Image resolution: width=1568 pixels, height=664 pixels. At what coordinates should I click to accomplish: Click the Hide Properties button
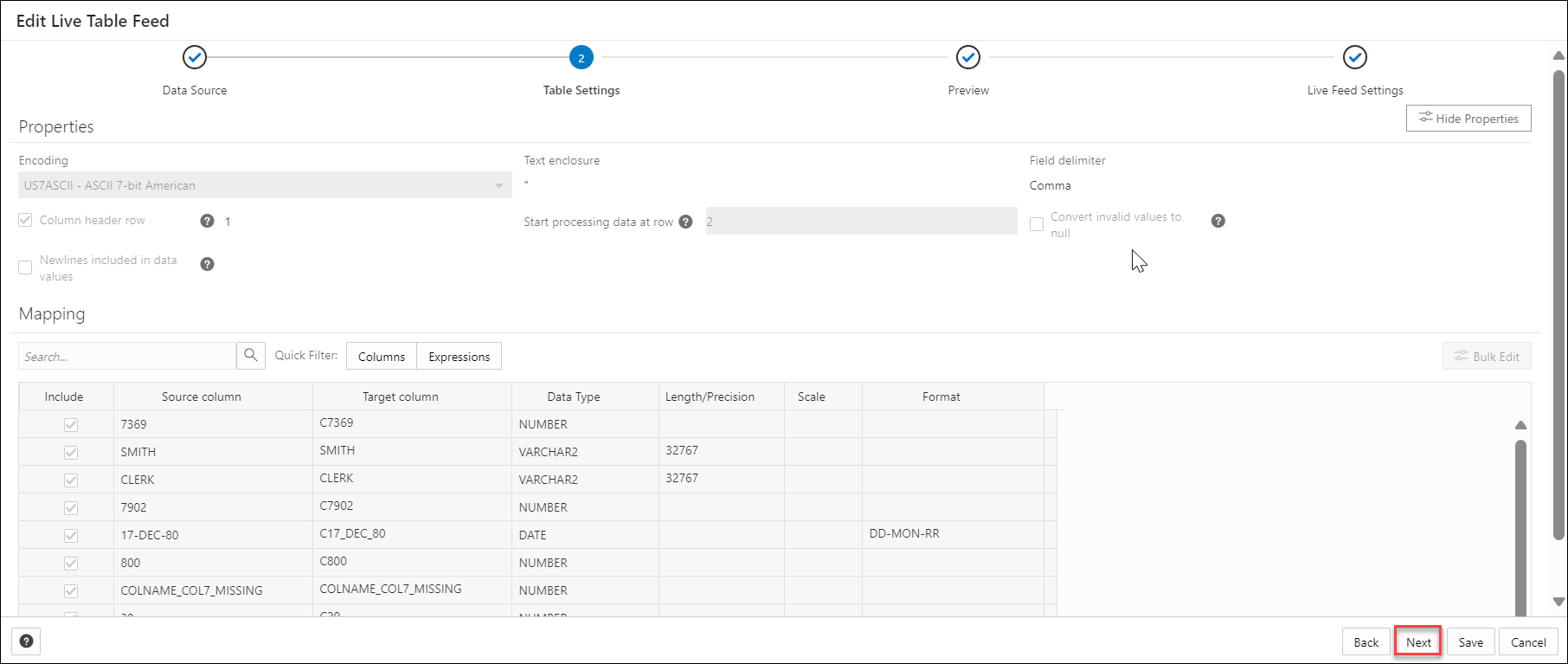(x=1468, y=119)
